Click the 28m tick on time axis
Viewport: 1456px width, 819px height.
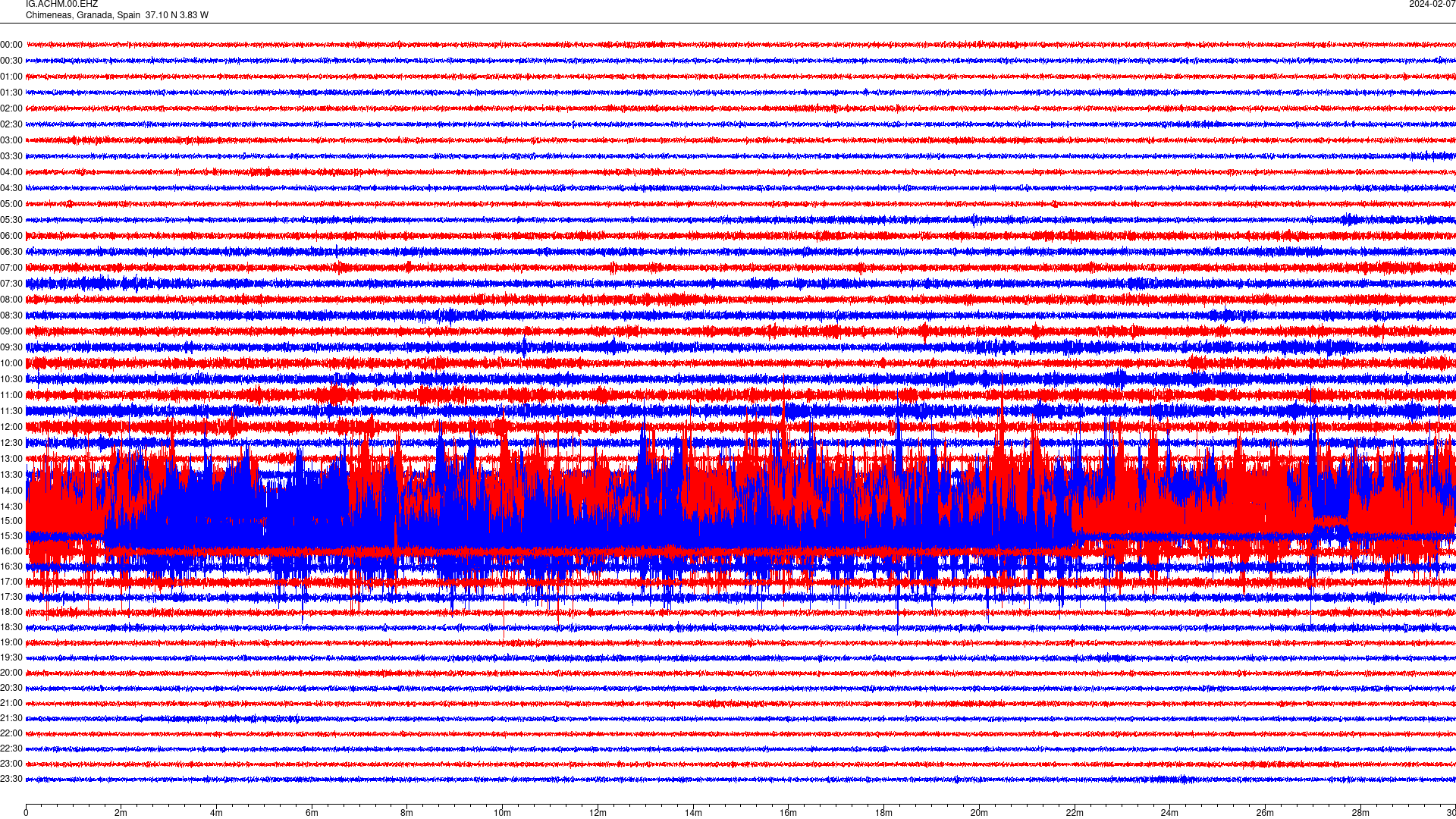tap(1360, 813)
